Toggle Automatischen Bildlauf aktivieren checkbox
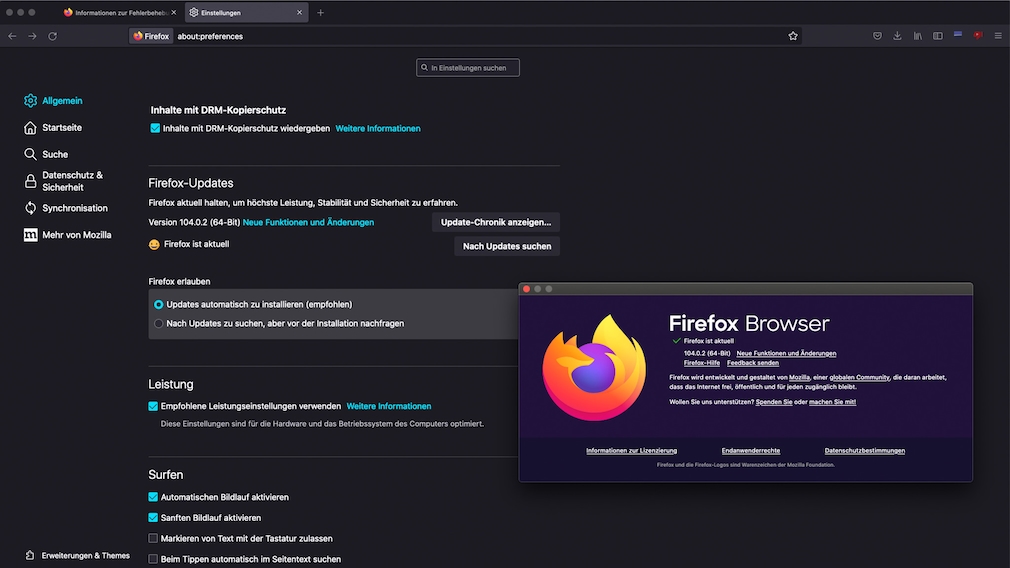This screenshot has height=568, width=1010. click(153, 497)
